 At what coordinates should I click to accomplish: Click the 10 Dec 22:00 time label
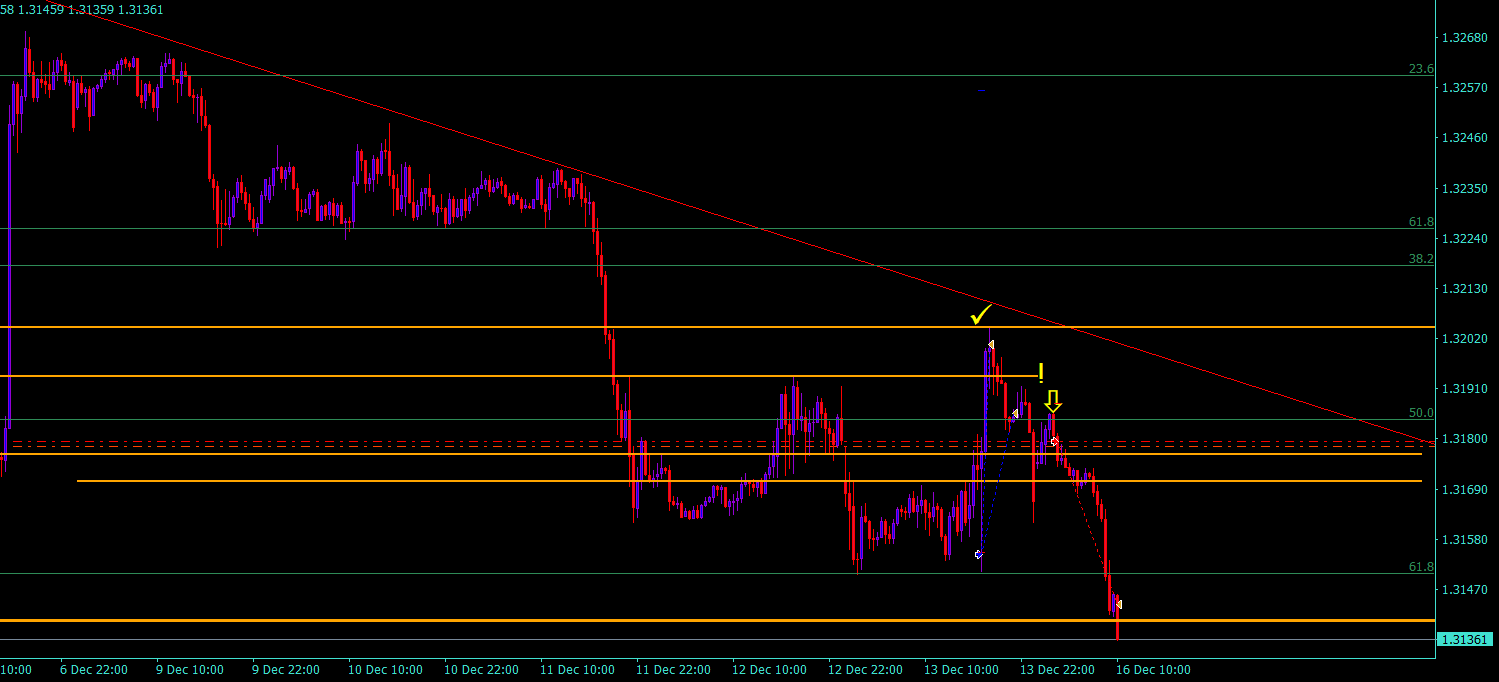tap(481, 669)
